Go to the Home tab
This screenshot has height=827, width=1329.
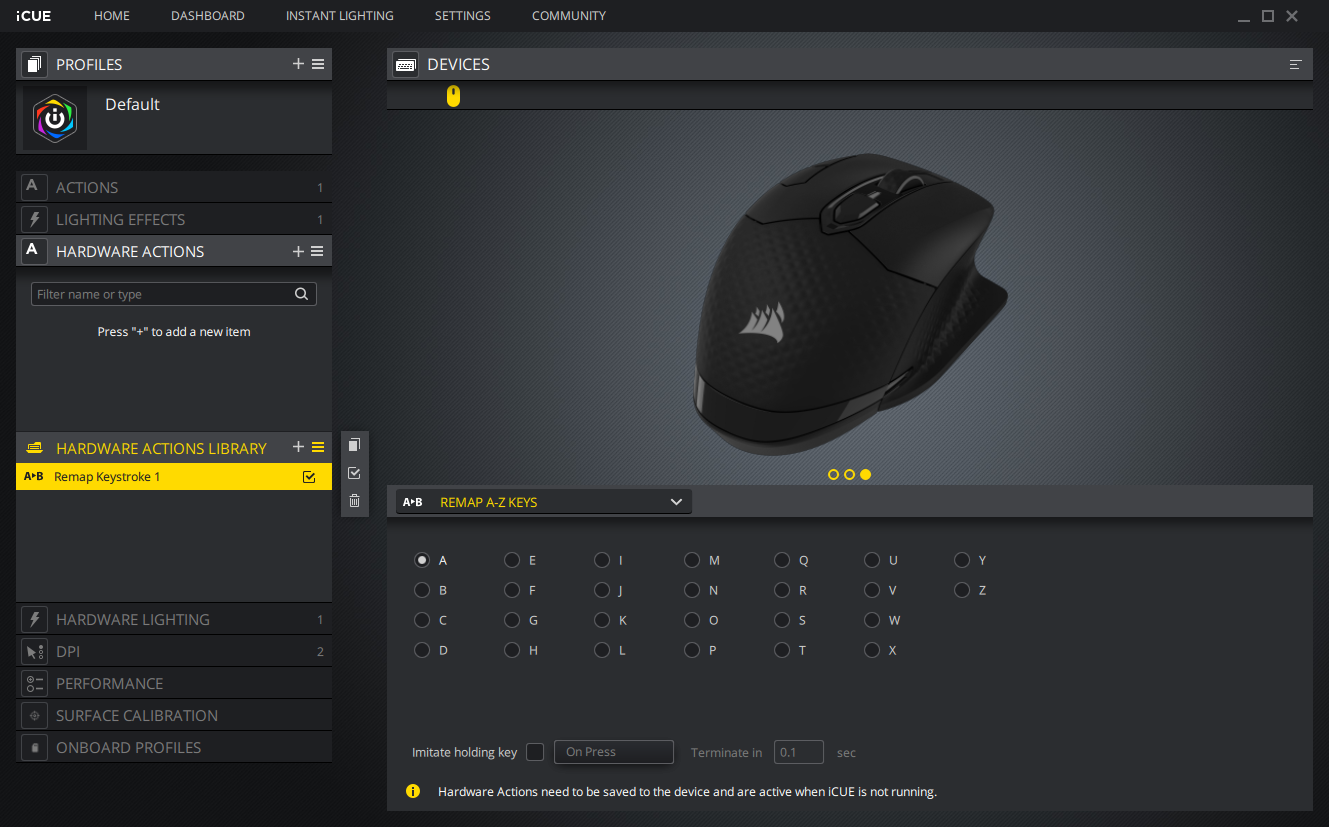(112, 16)
